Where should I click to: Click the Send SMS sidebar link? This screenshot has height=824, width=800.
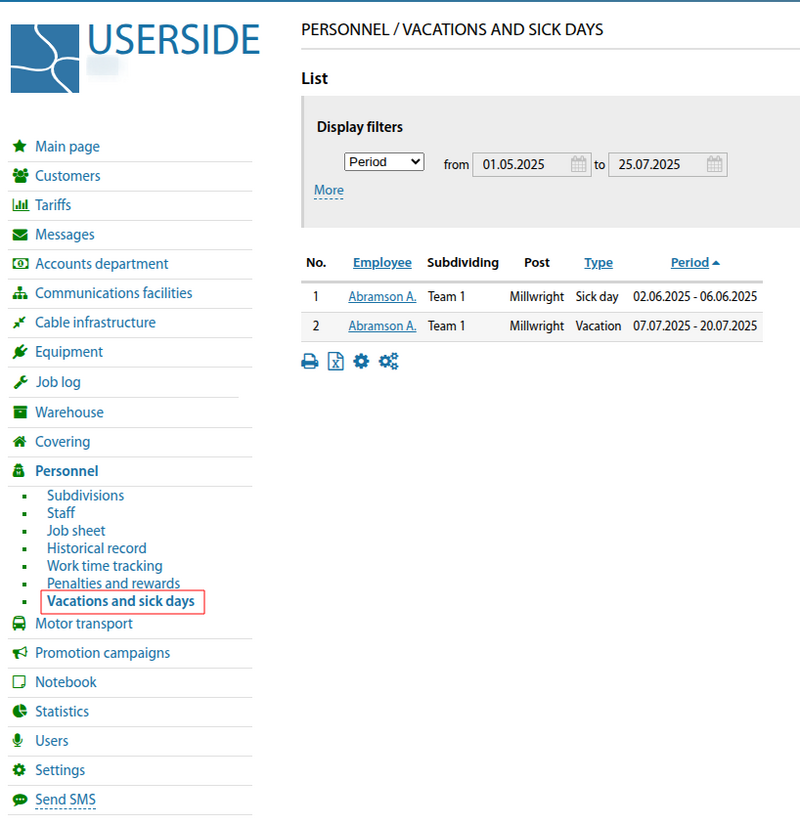pos(65,800)
